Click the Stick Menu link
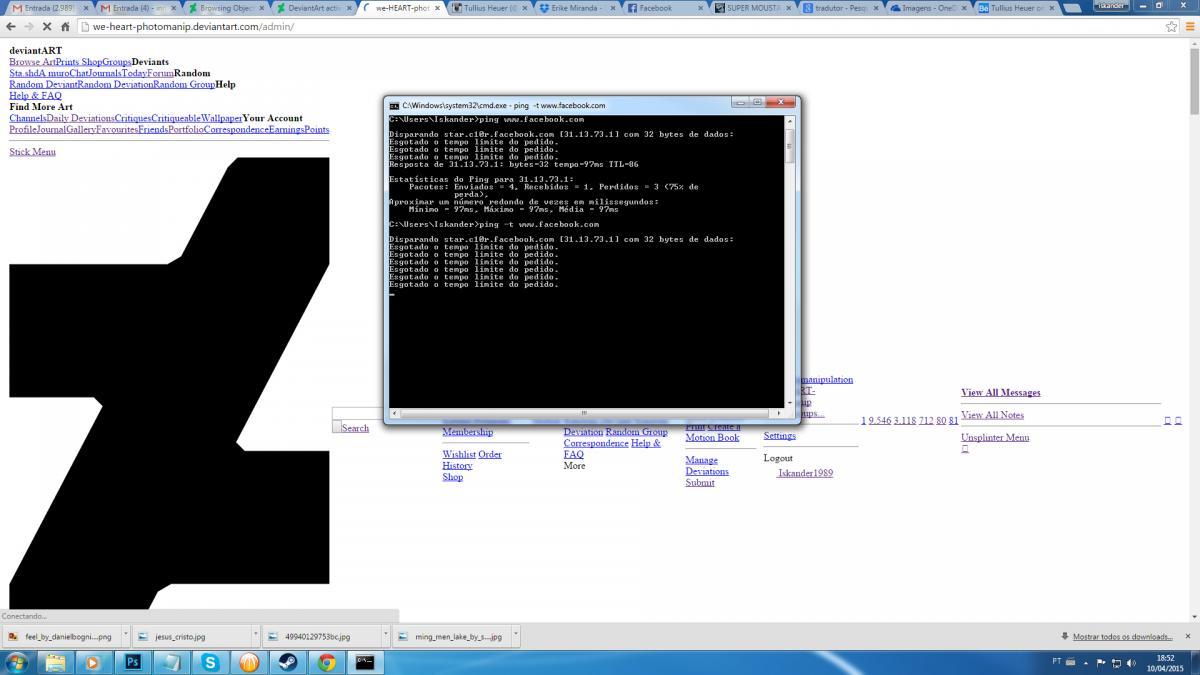 (32, 152)
